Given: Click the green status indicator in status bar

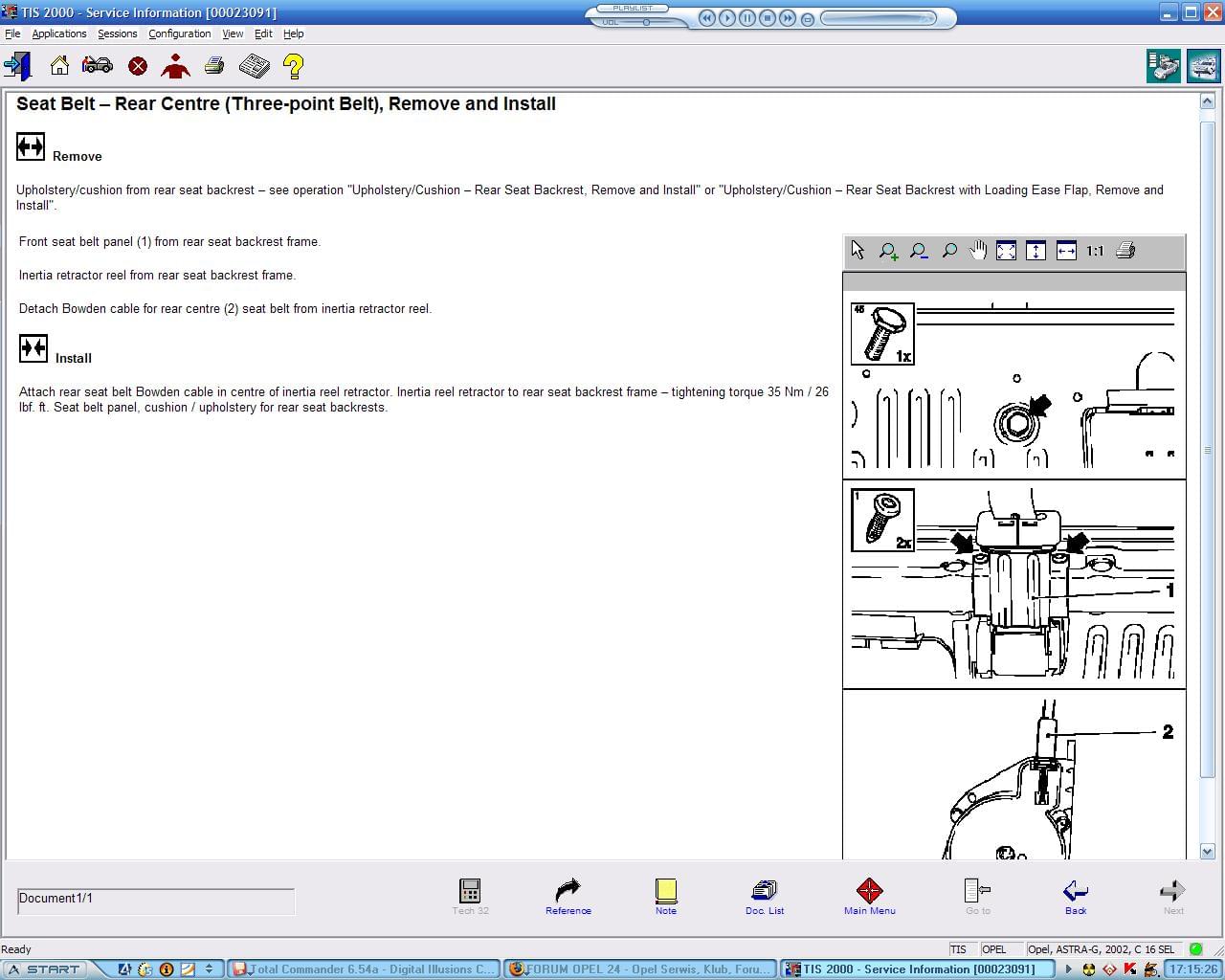Looking at the screenshot, I should (x=1195, y=949).
